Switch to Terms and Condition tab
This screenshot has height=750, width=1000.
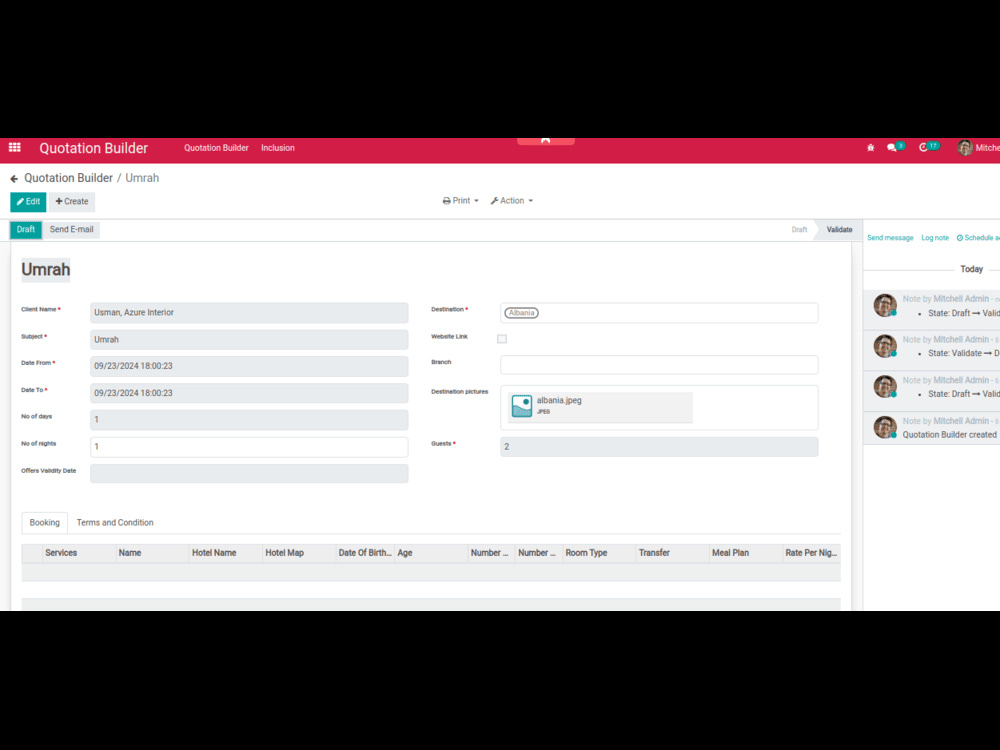pyautogui.click(x=115, y=522)
